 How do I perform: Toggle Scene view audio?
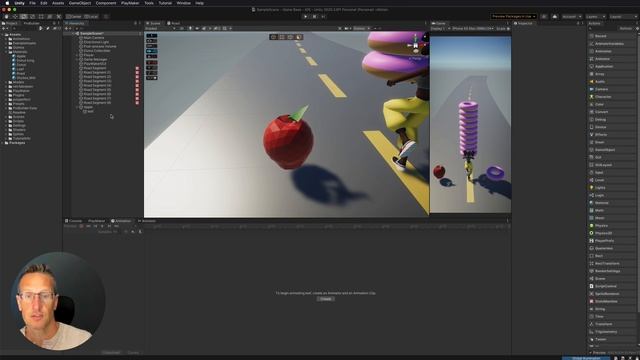[x=197, y=29]
